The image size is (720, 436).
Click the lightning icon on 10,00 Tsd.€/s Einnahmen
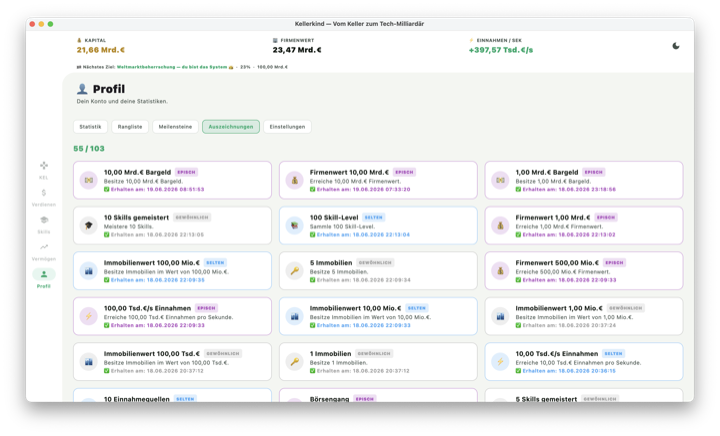[501, 362]
